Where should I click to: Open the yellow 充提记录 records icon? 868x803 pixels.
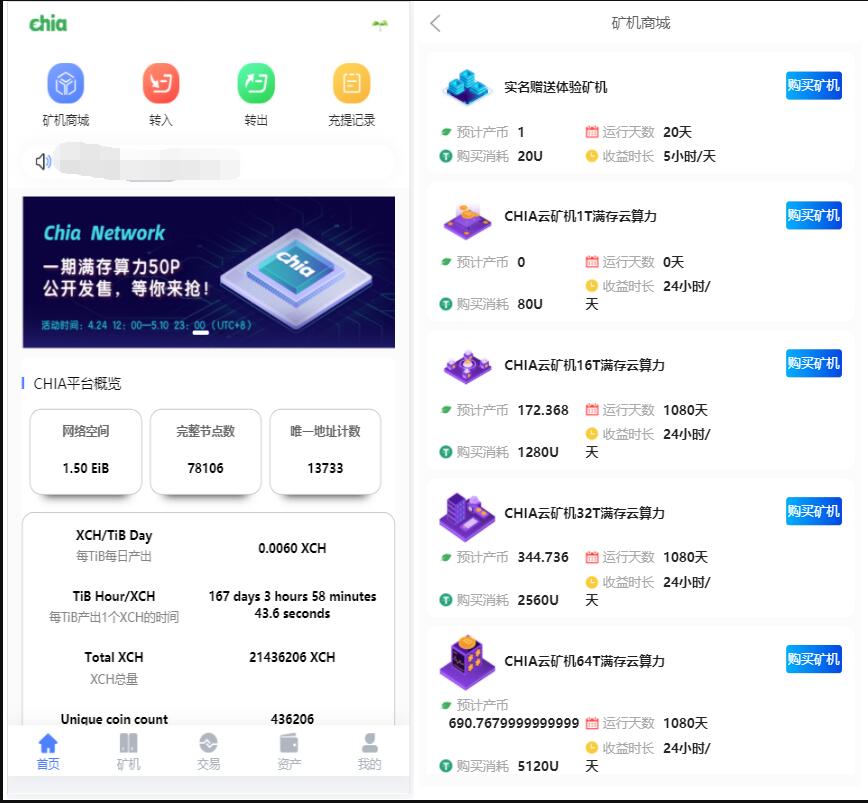[x=352, y=84]
